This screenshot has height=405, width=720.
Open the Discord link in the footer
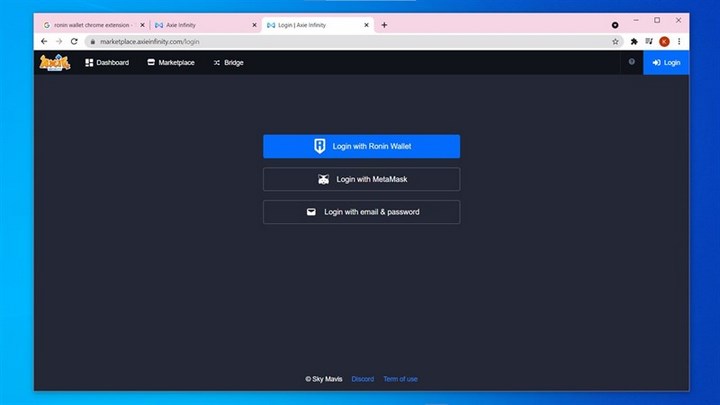click(362, 379)
